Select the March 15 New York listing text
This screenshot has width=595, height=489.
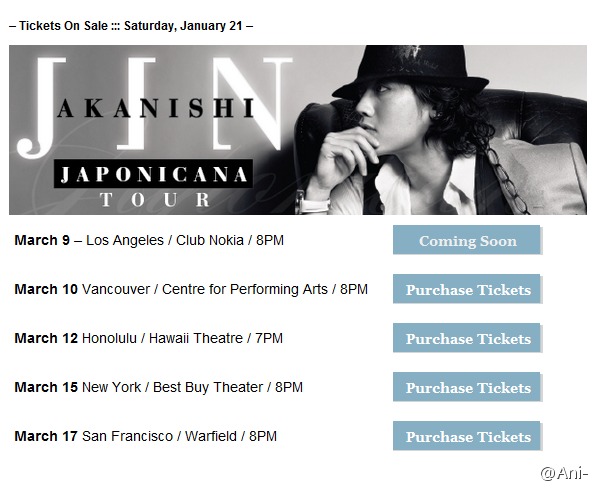[x=159, y=387]
